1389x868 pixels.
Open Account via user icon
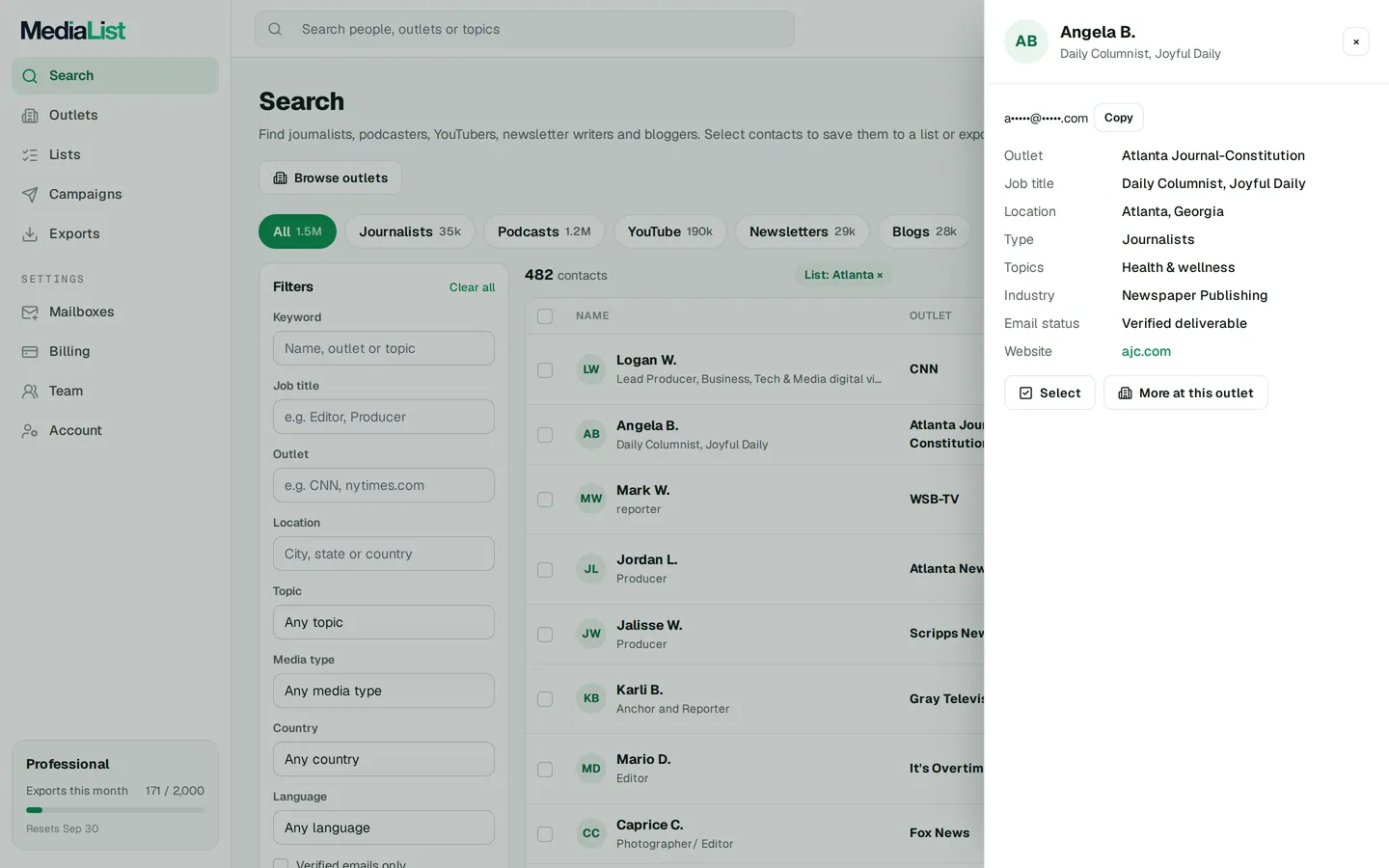pos(30,430)
